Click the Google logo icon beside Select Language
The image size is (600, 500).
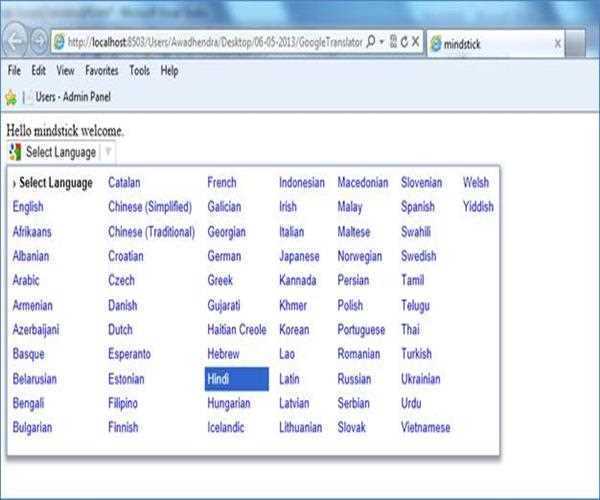click(x=15, y=152)
